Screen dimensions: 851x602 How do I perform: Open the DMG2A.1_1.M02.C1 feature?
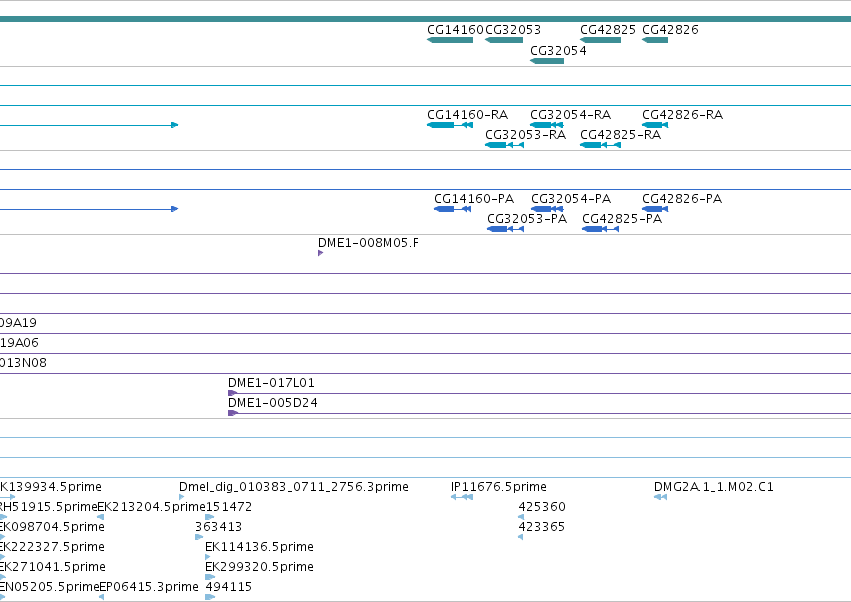tap(660, 497)
